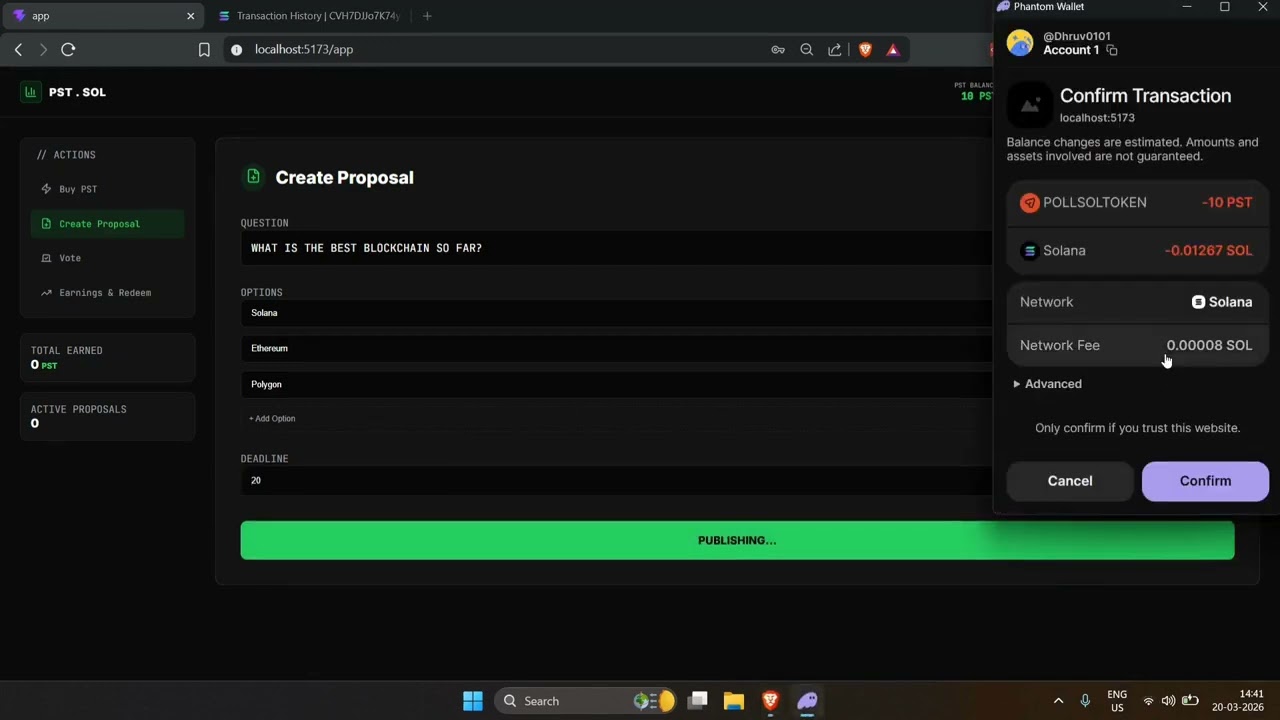Open Wi-Fi network tray icon
This screenshot has height=720, width=1280.
tap(1148, 701)
